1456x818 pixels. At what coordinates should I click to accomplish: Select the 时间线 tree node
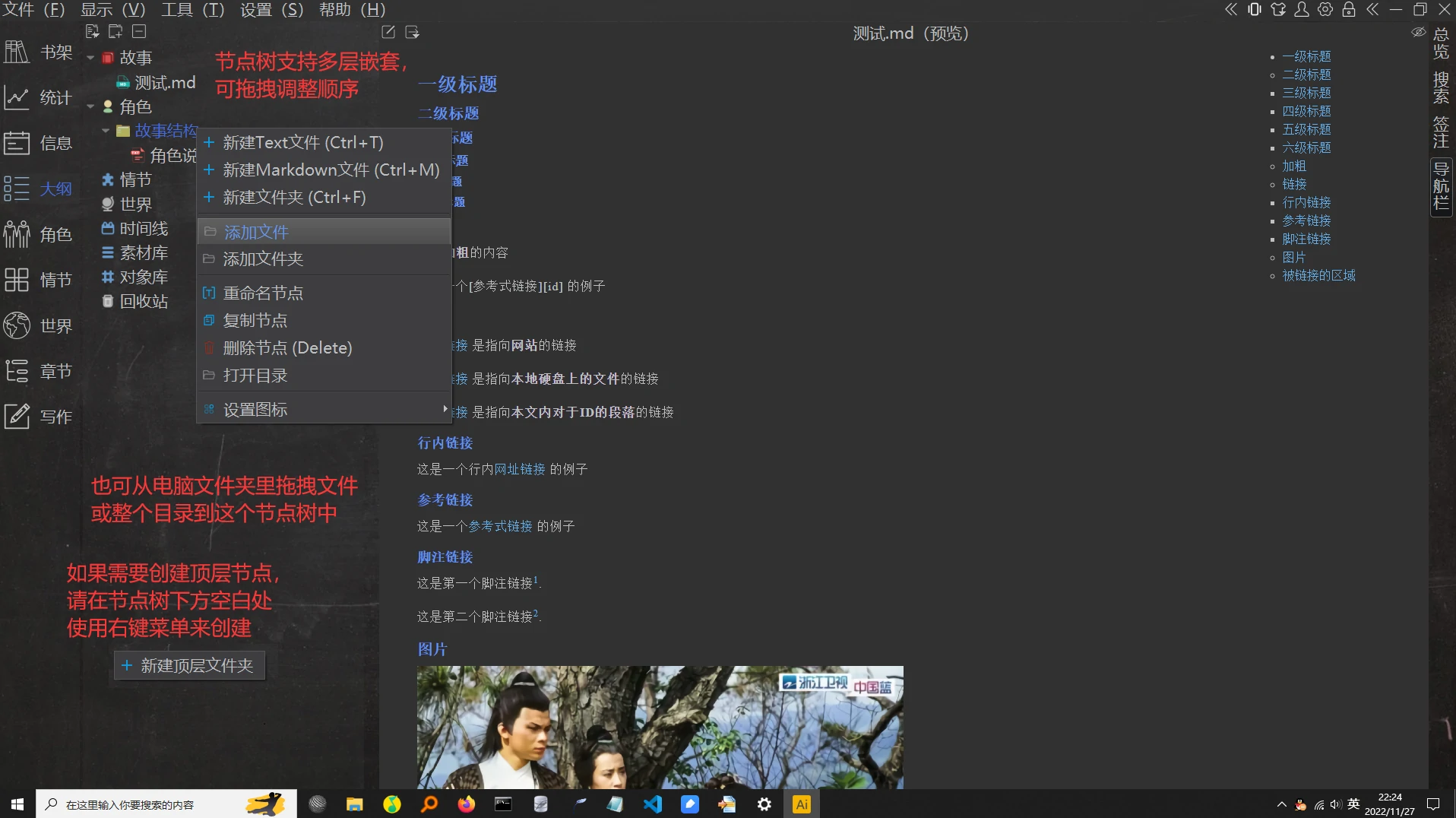click(x=144, y=228)
